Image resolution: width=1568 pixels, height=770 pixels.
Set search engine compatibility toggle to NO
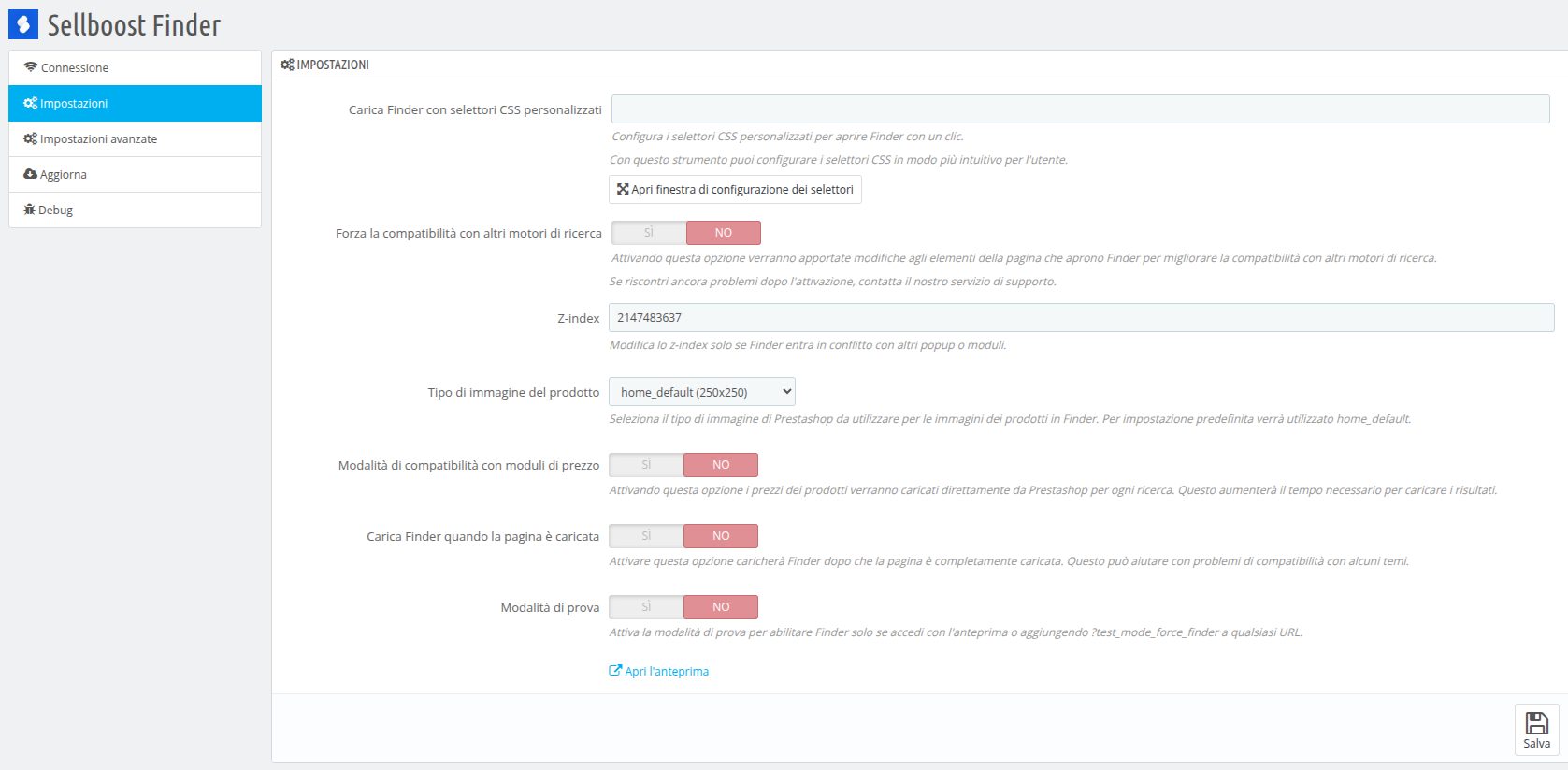(x=724, y=233)
